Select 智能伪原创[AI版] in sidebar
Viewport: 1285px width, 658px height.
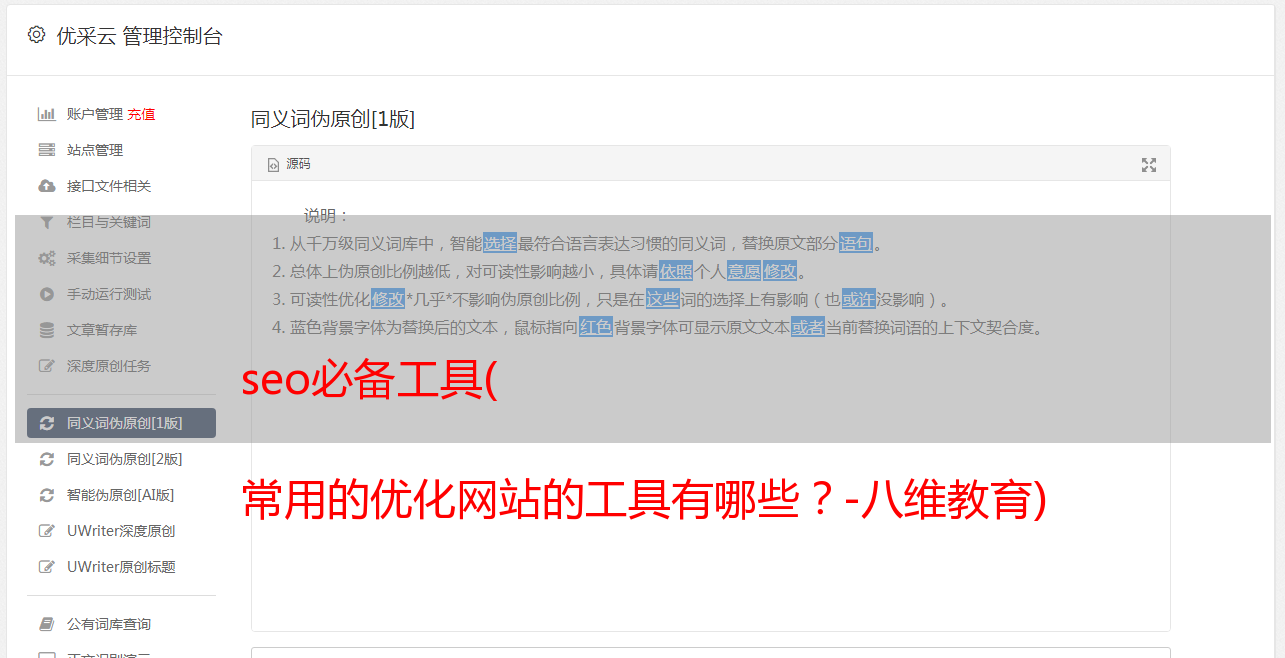click(x=122, y=495)
